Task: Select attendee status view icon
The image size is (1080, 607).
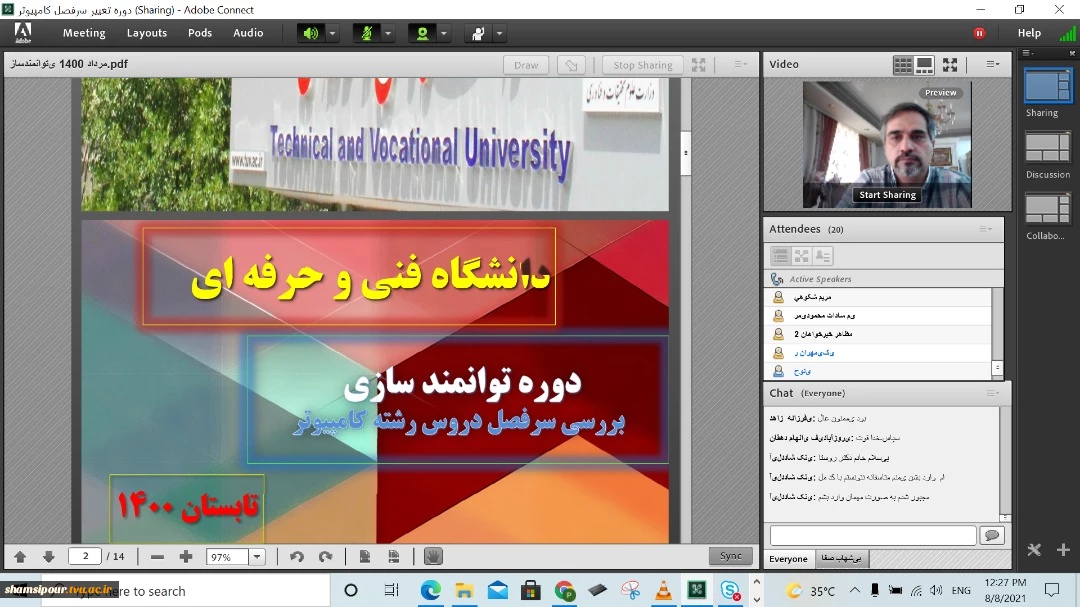Action: (x=823, y=256)
